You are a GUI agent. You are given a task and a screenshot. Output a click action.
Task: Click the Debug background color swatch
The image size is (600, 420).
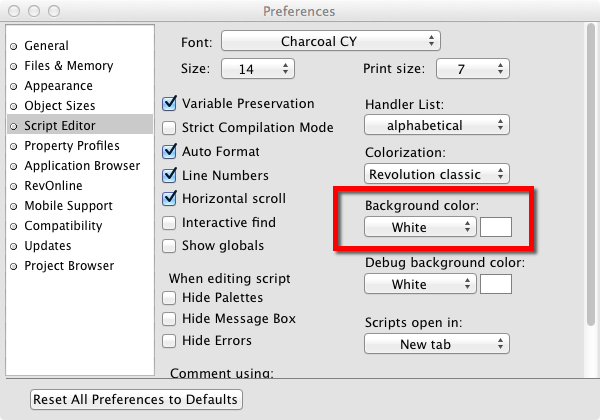tap(496, 284)
